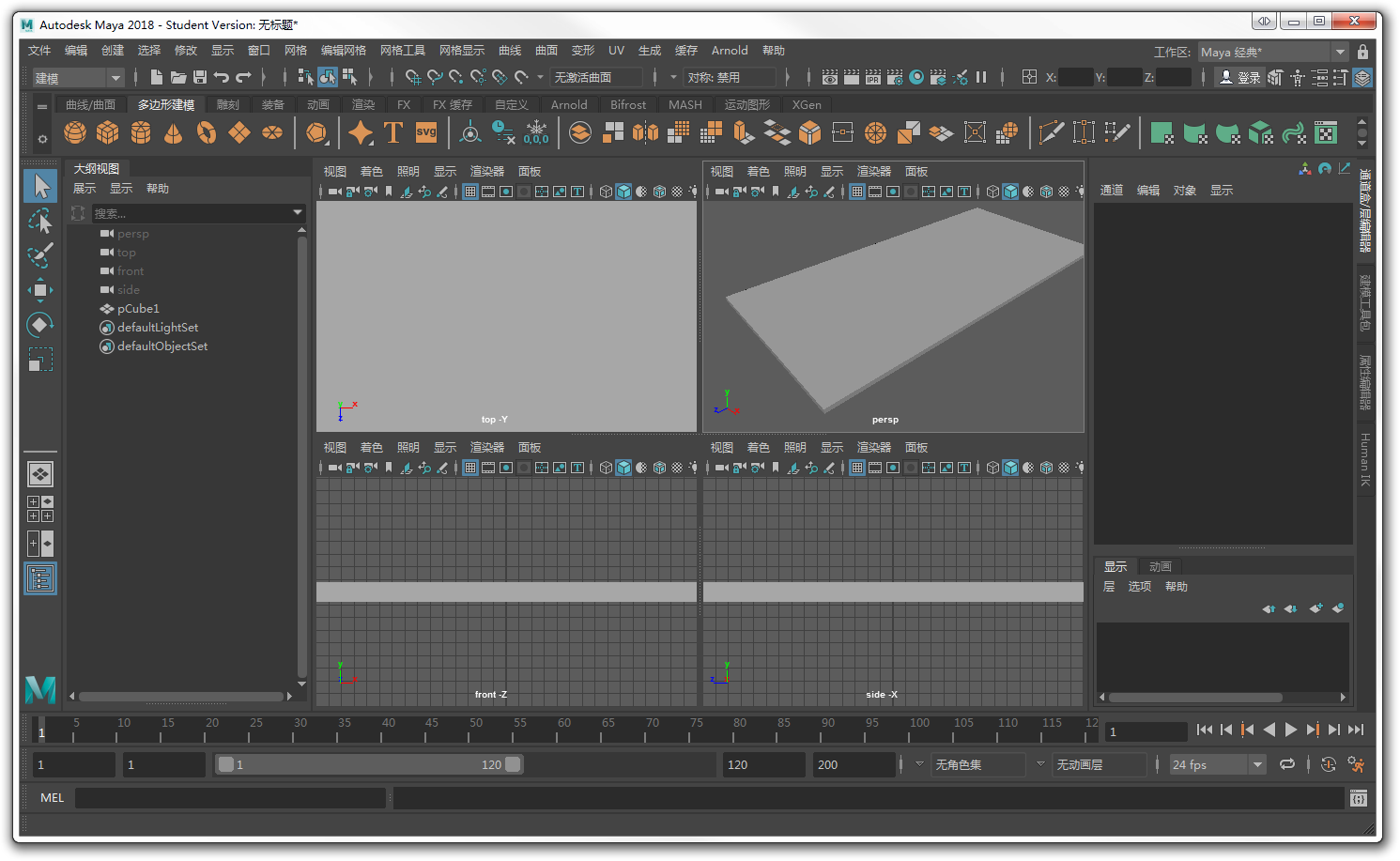
Task: Create a polygon plane from shelf
Action: [239, 133]
